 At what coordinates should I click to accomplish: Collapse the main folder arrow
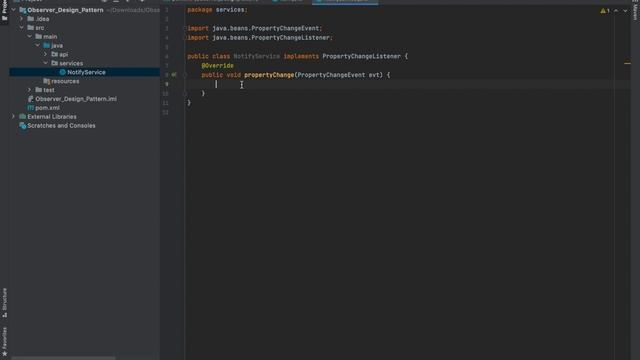point(30,36)
